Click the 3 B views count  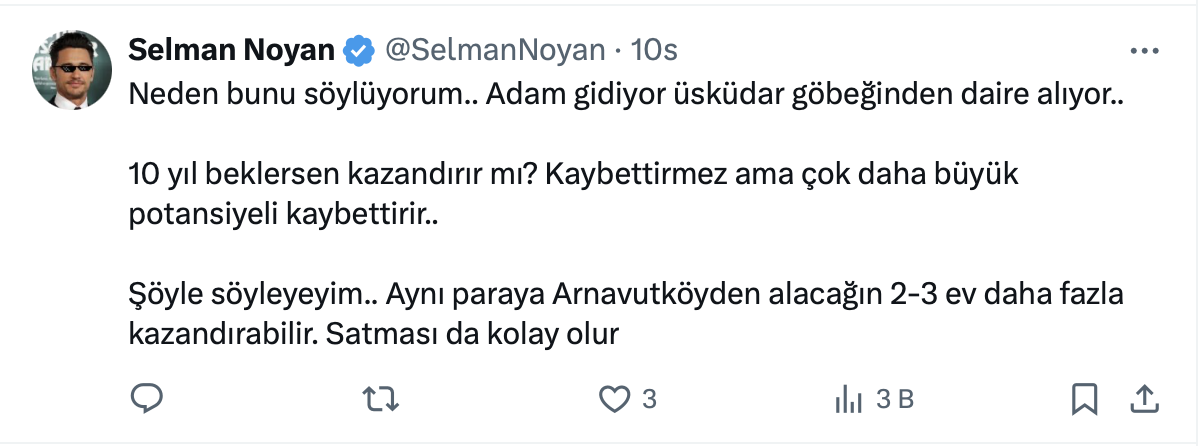(895, 399)
